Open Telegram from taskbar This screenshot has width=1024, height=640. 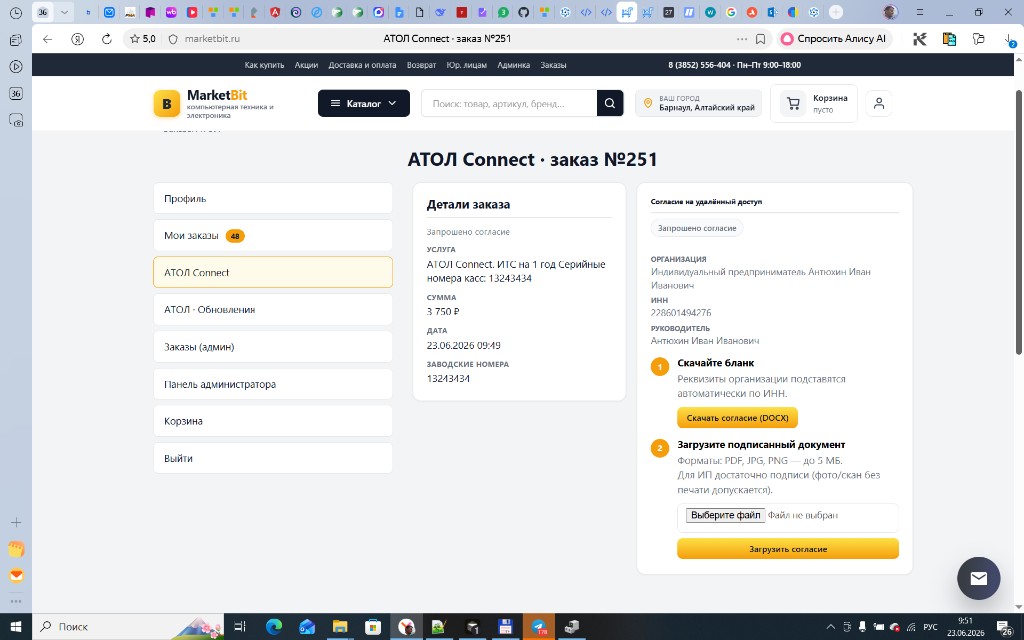(x=538, y=627)
